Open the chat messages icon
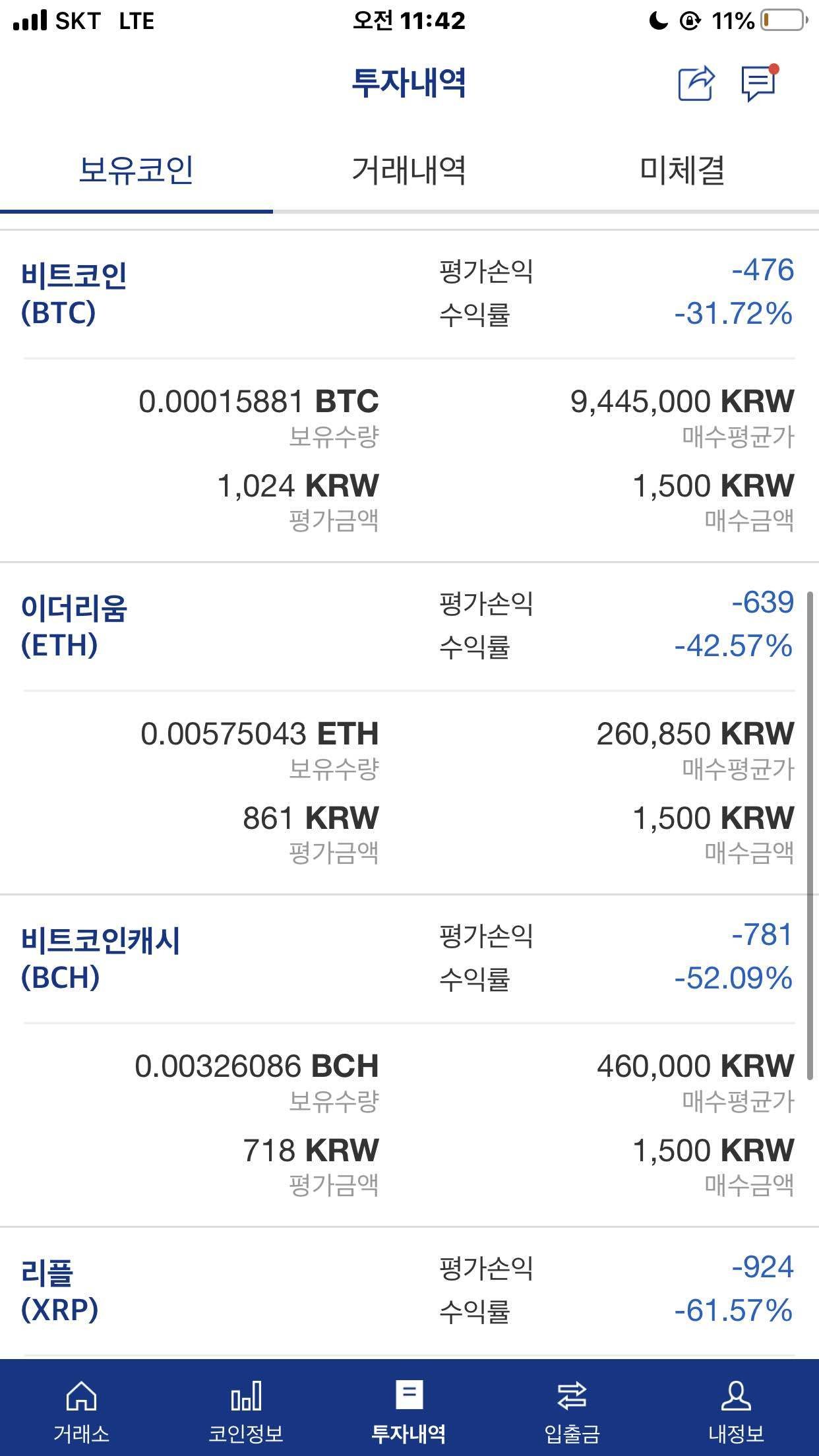Viewport: 819px width, 1456px height. click(x=758, y=84)
